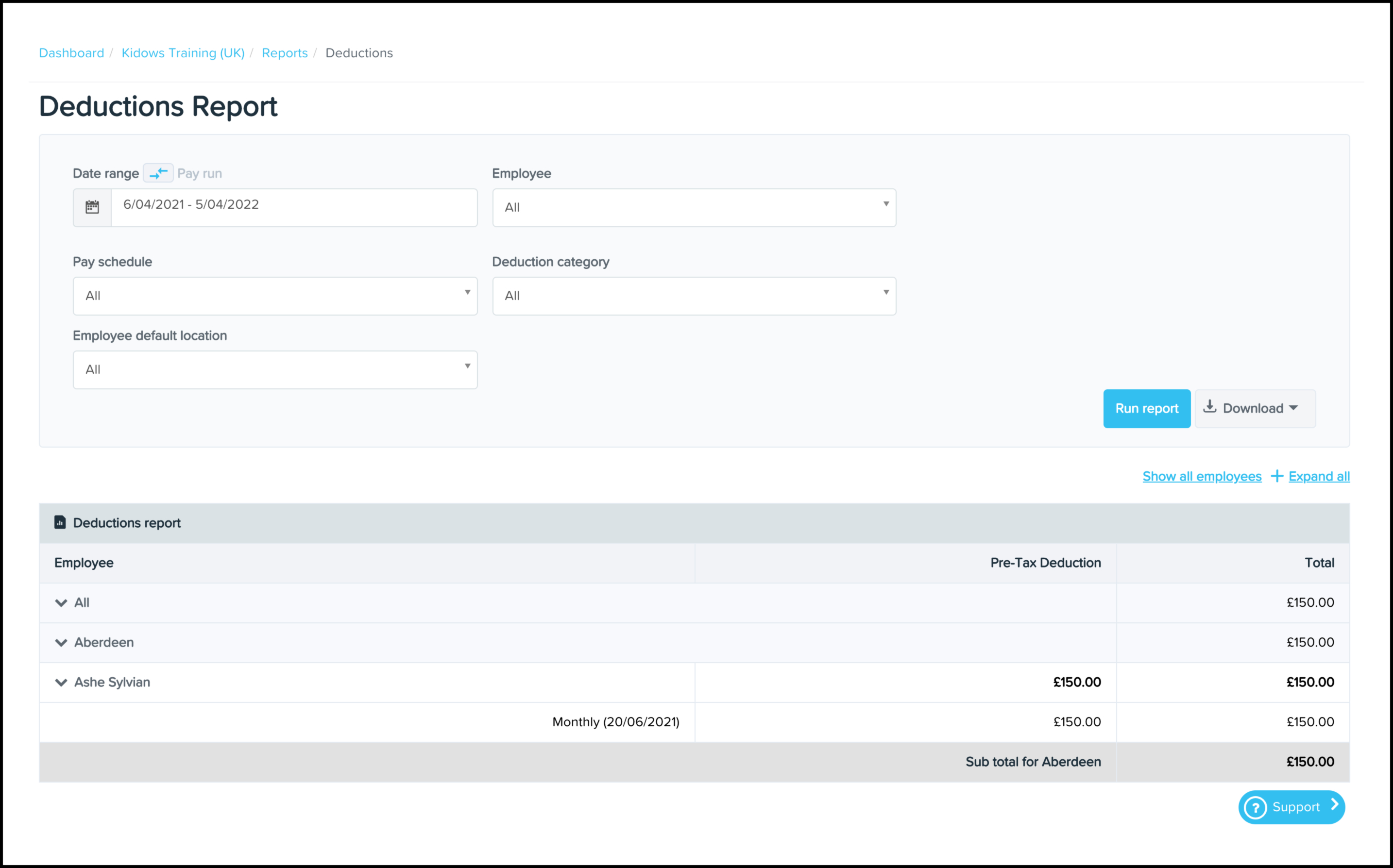This screenshot has height=868, width=1393.
Task: Collapse the Ashe Sylvian employee row
Action: 61,682
